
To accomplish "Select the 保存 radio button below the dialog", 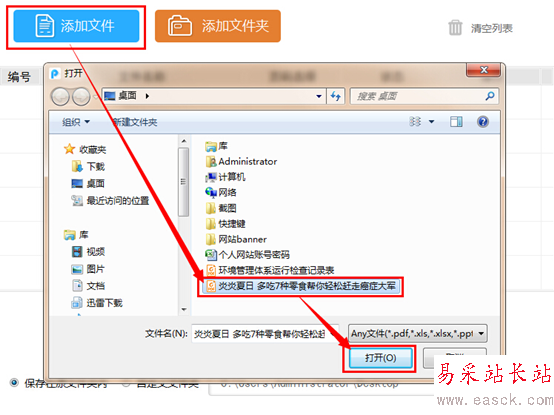I will click(14, 383).
